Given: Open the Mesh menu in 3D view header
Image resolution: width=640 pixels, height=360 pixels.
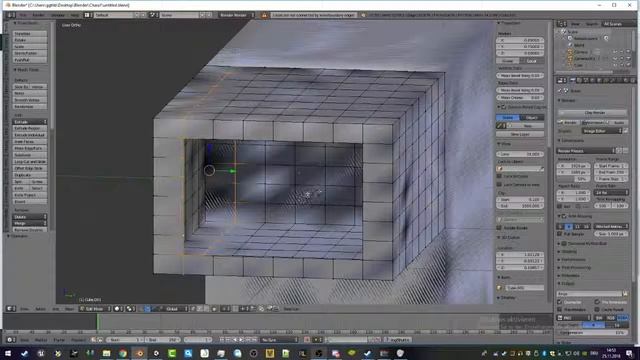Looking at the screenshot, I should tap(69, 309).
